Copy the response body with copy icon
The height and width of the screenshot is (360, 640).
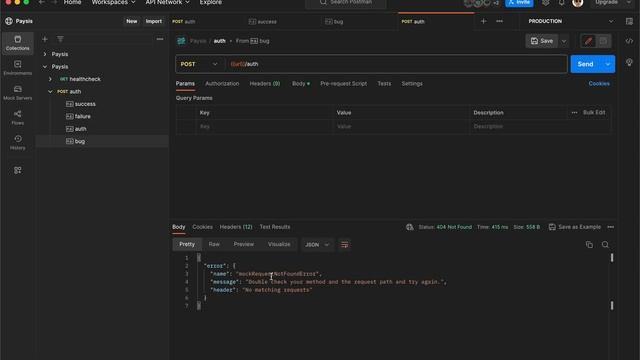tap(589, 244)
